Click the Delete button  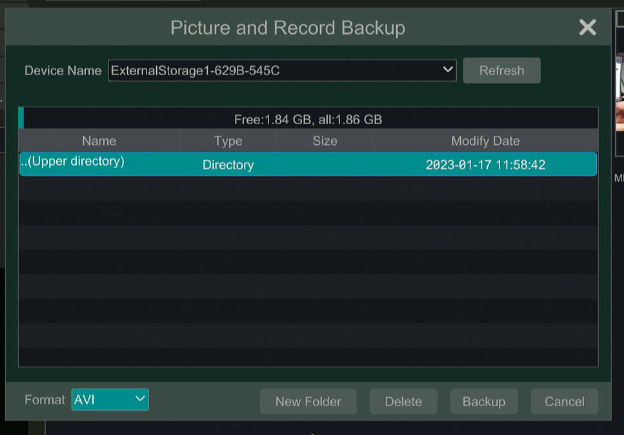(403, 401)
